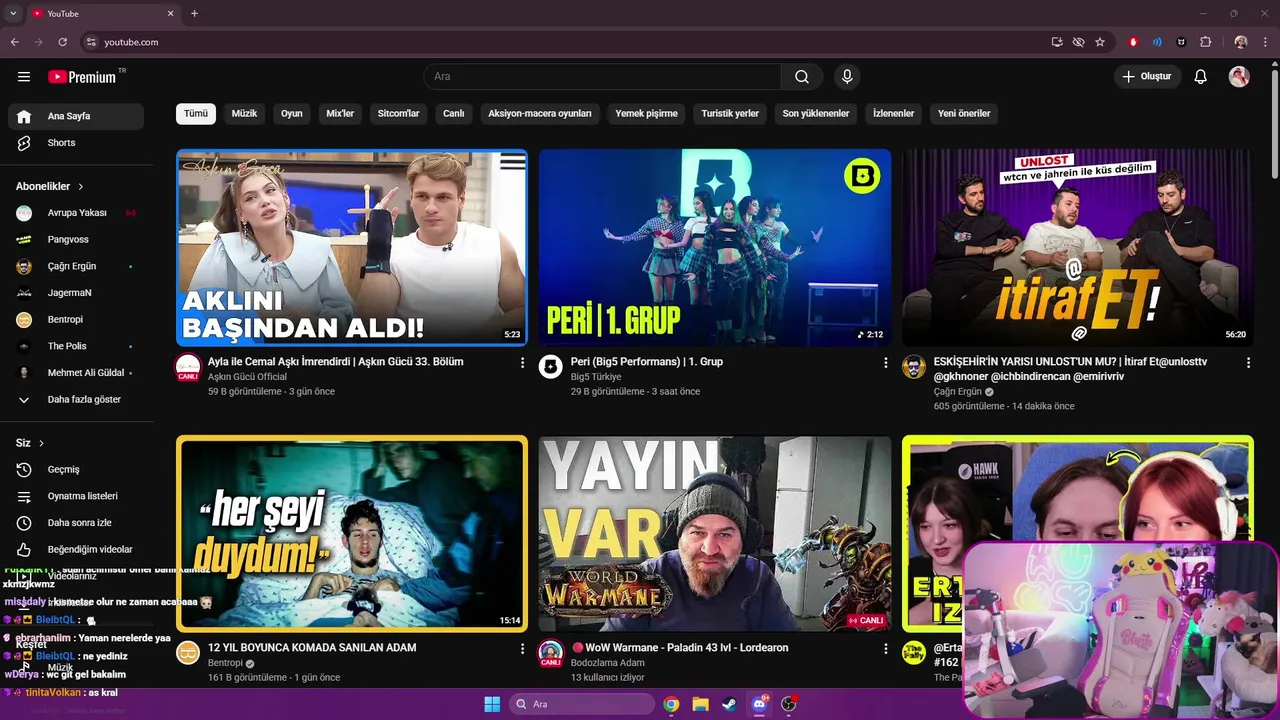Open Avrupa Yakası subscription channel
This screenshot has width=1280, height=720.
pyautogui.click(x=76, y=213)
